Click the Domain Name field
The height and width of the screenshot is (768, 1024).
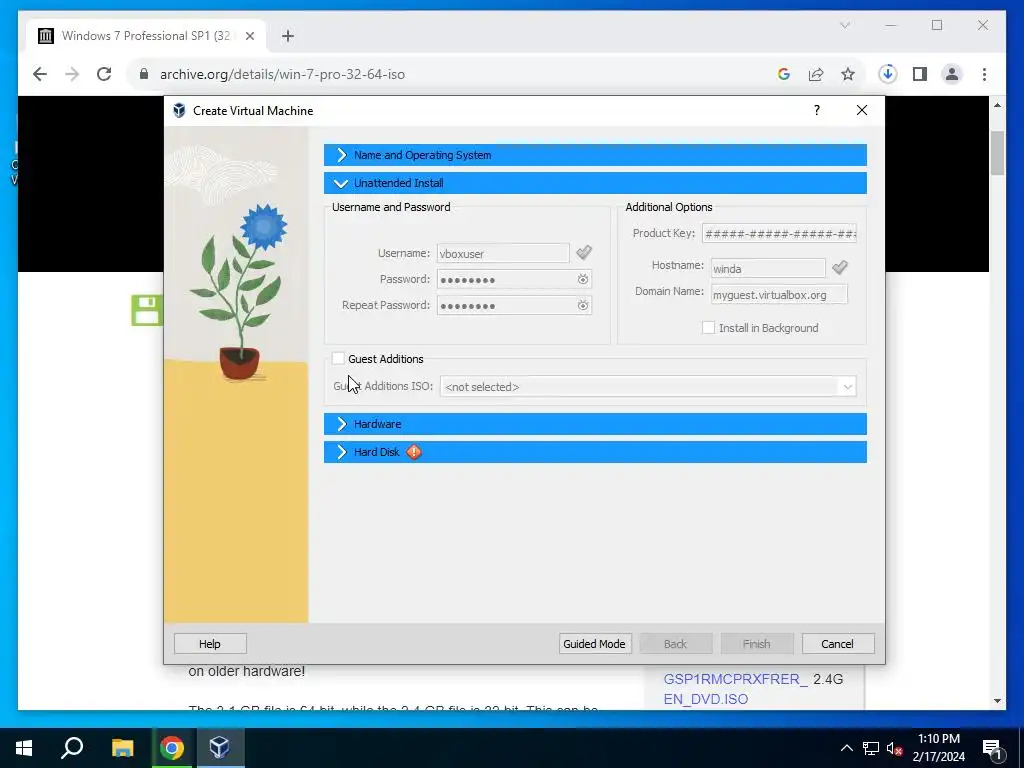[x=779, y=295]
